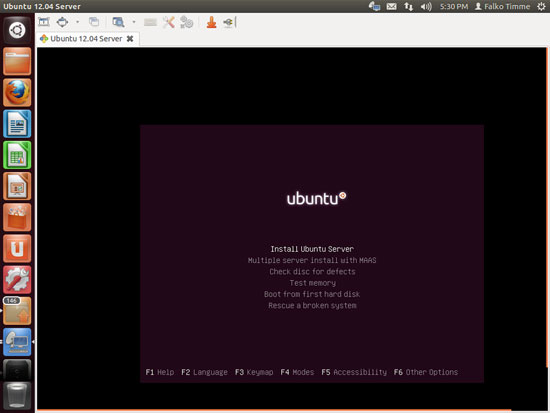Click the disconnect plug icon
The image size is (550, 413).
(229, 22)
